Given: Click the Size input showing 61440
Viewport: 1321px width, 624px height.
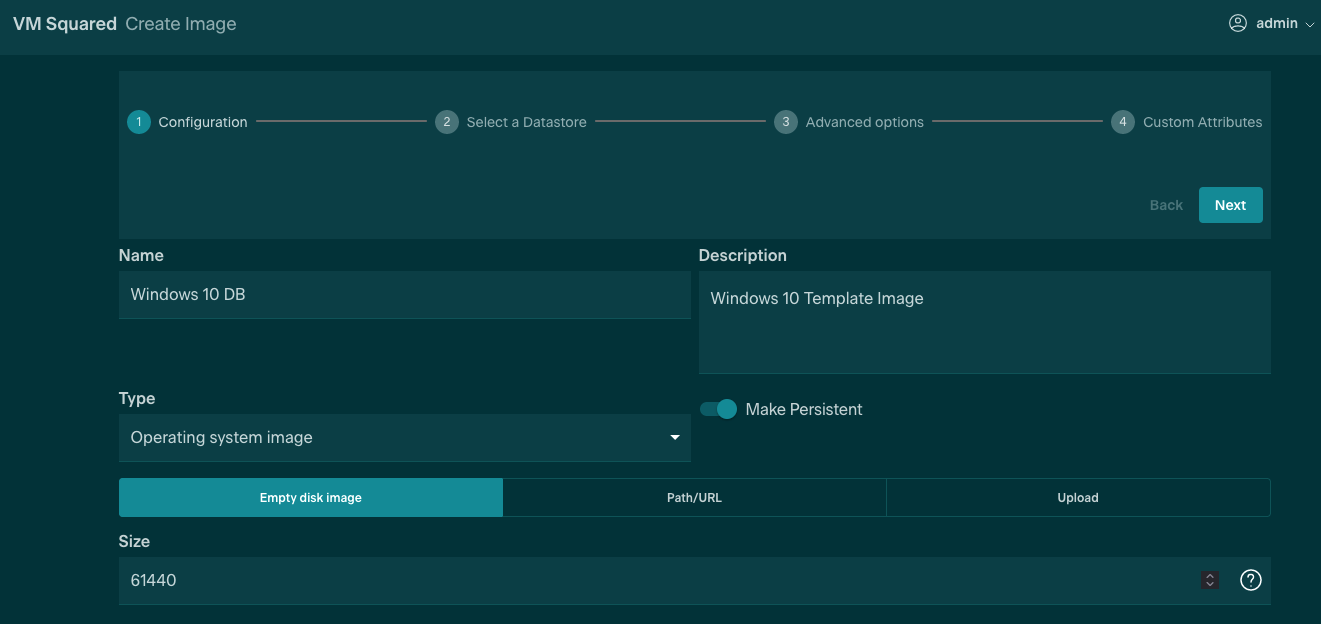Looking at the screenshot, I should point(650,580).
